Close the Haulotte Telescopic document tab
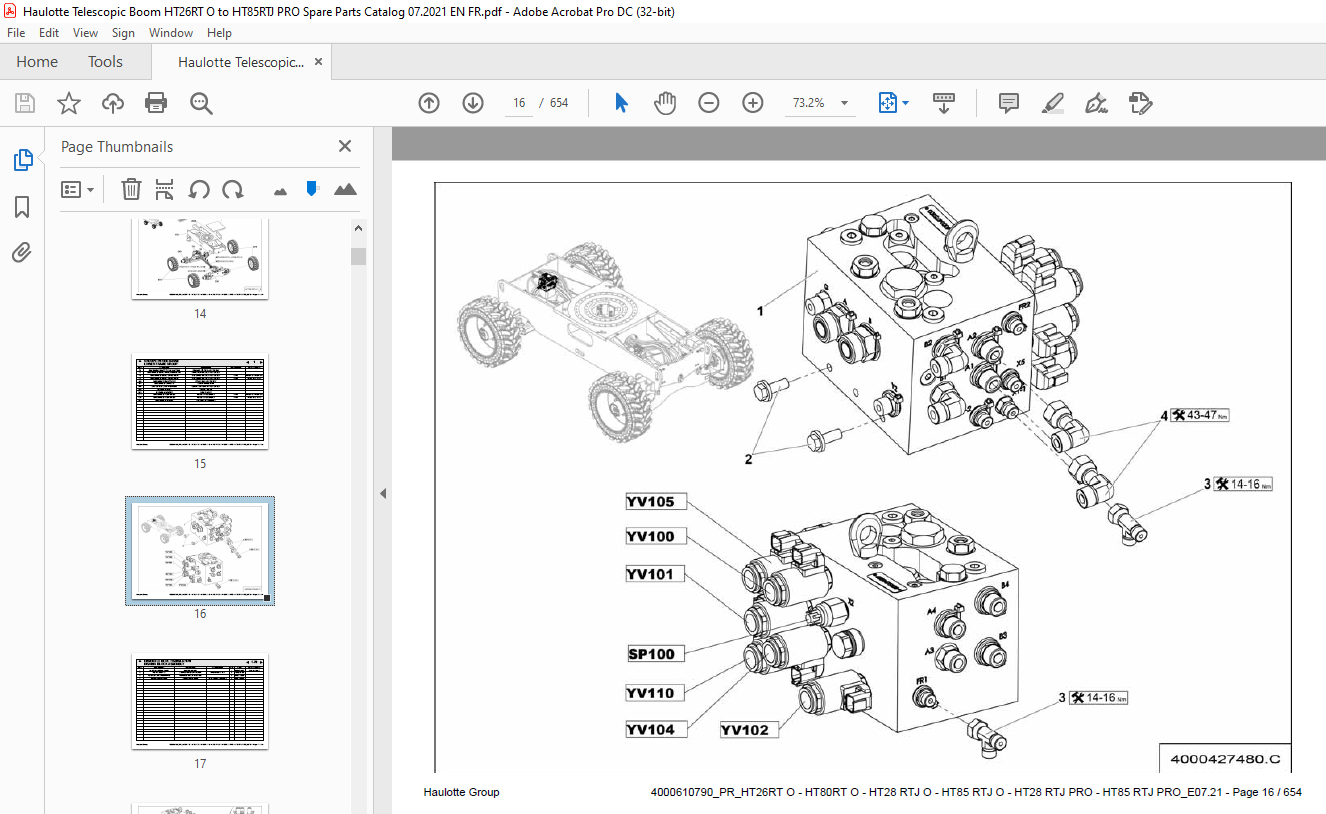This screenshot has height=814, width=1326. (x=318, y=62)
